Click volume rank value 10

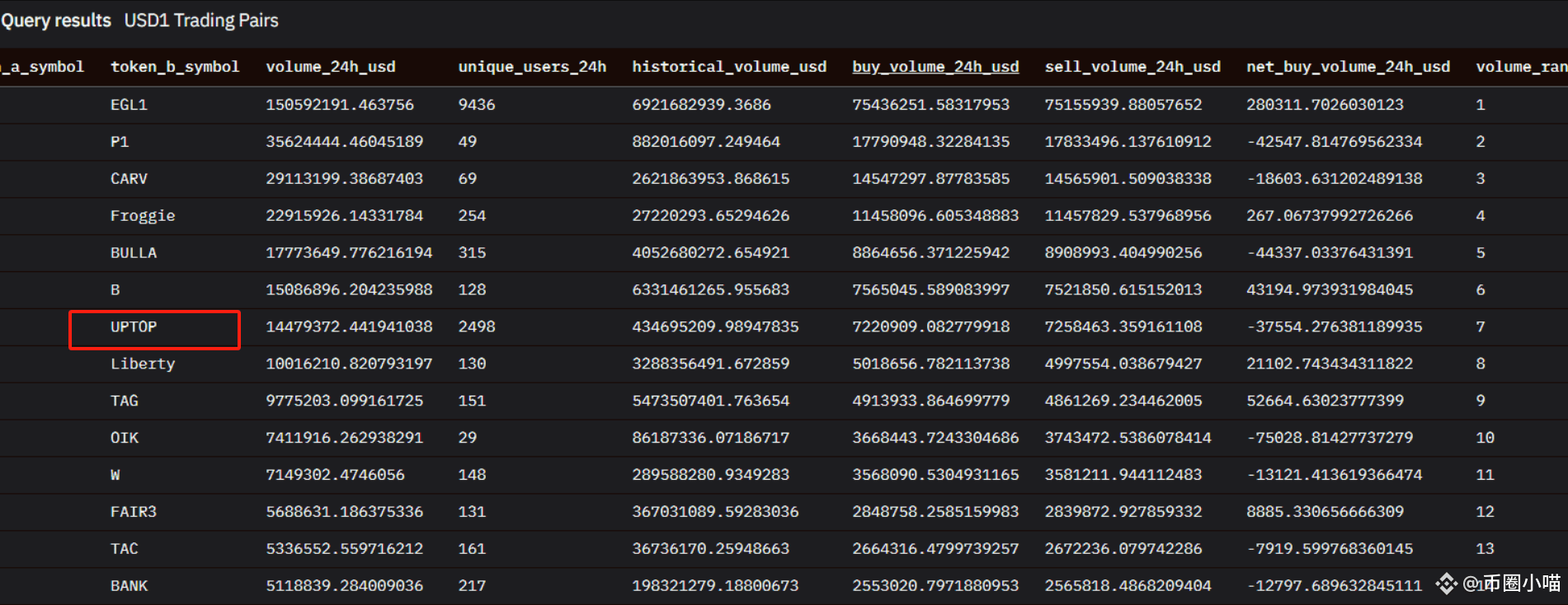[x=1485, y=438]
